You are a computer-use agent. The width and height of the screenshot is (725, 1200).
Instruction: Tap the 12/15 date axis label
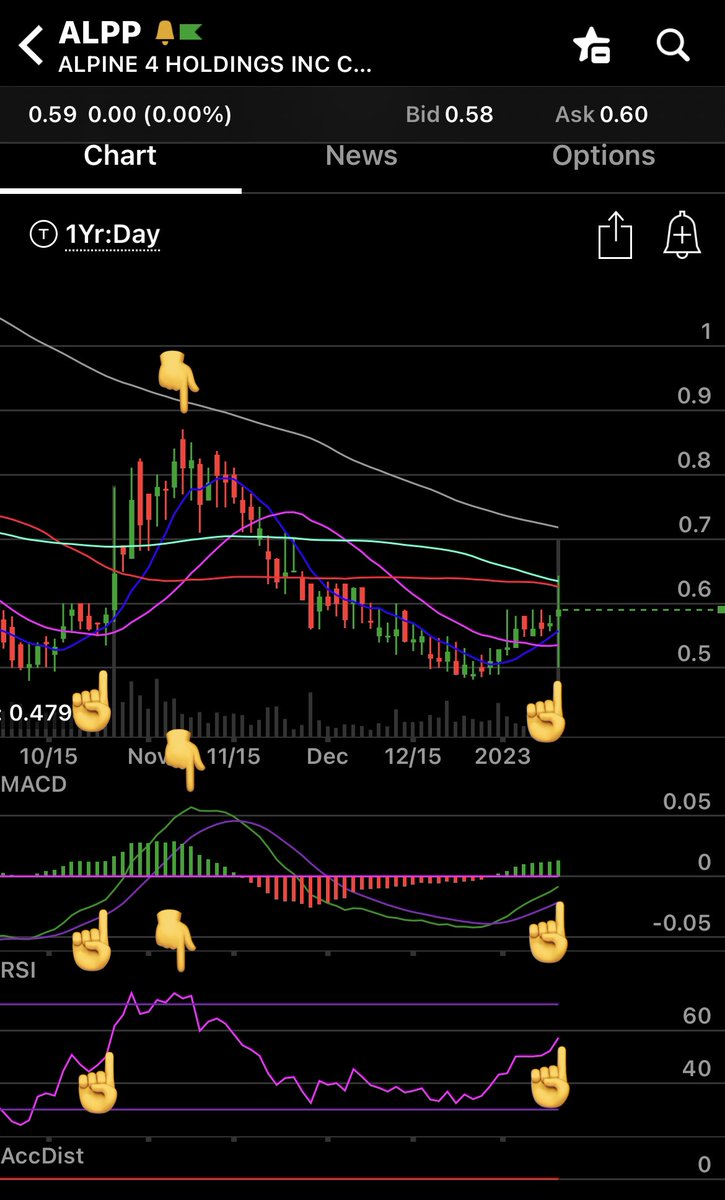coord(413,757)
